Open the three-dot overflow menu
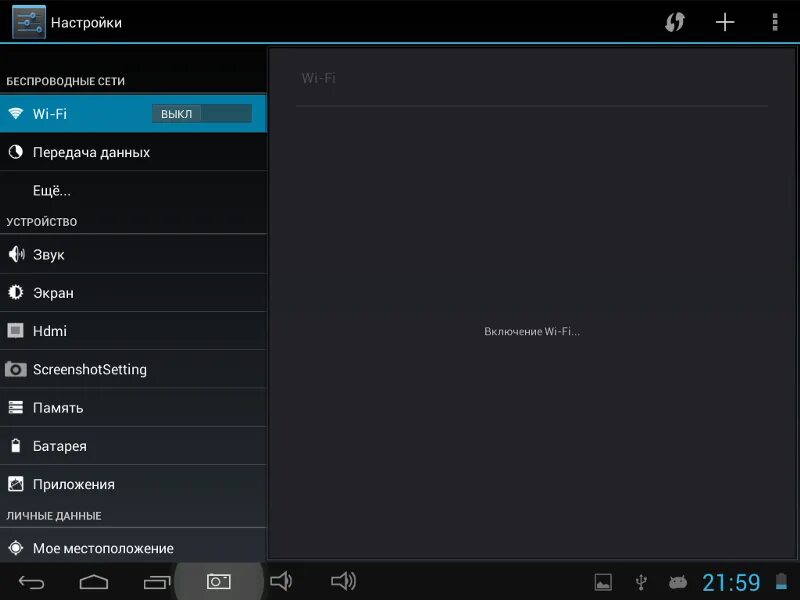 pyautogui.click(x=774, y=22)
